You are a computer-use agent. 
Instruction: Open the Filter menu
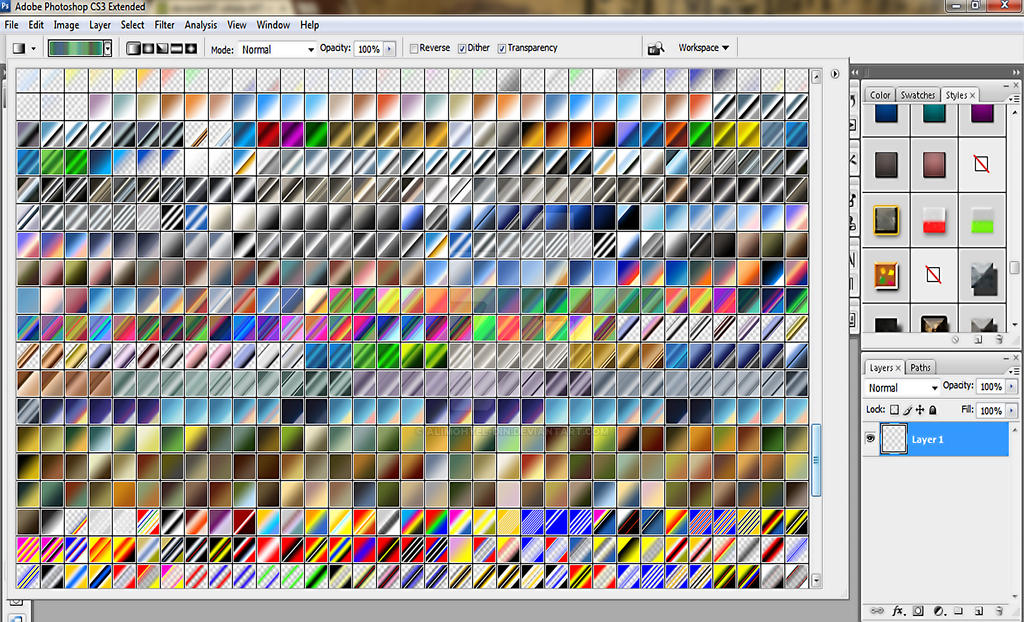(x=165, y=25)
